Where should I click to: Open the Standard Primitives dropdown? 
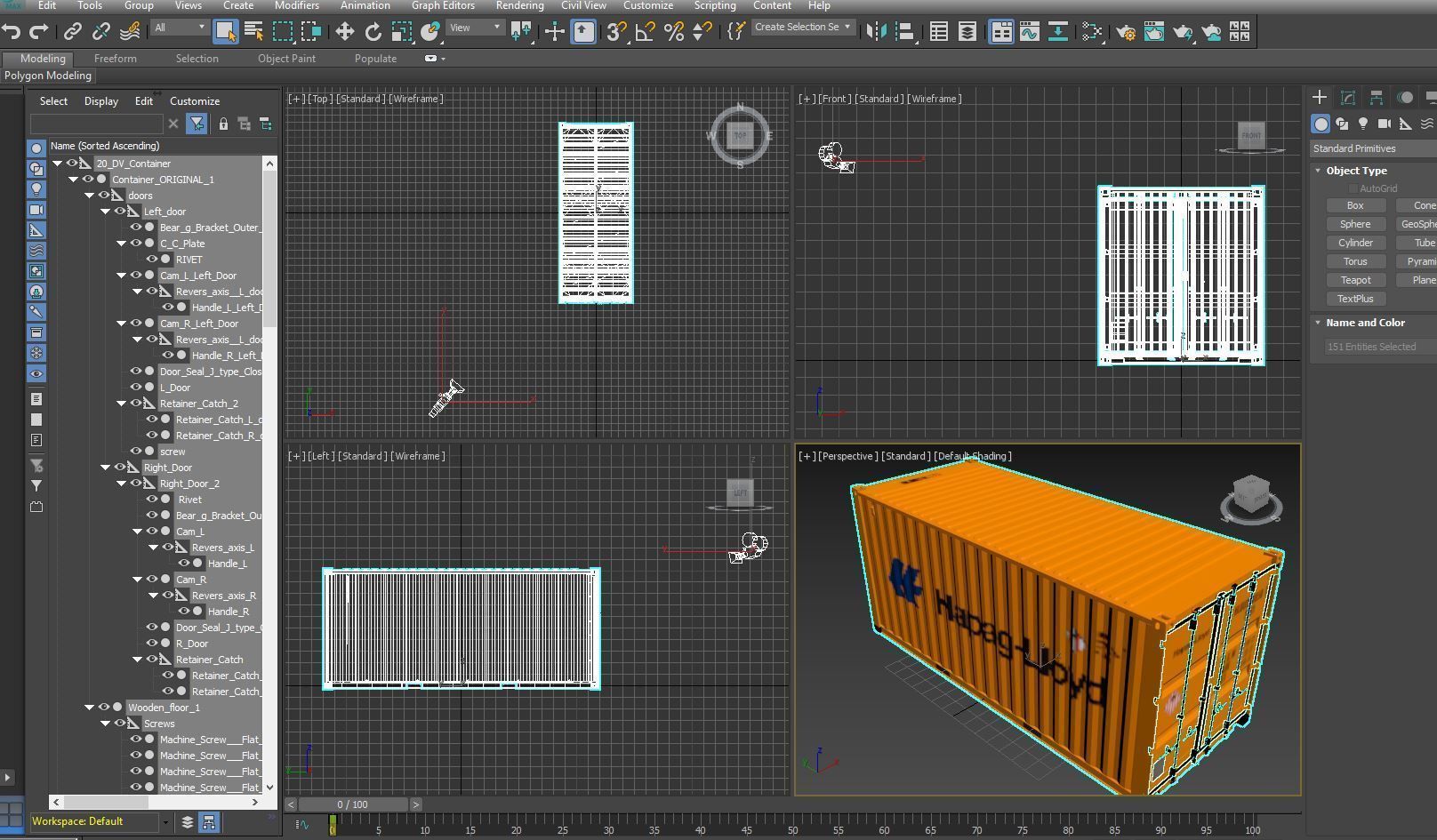(x=1373, y=148)
